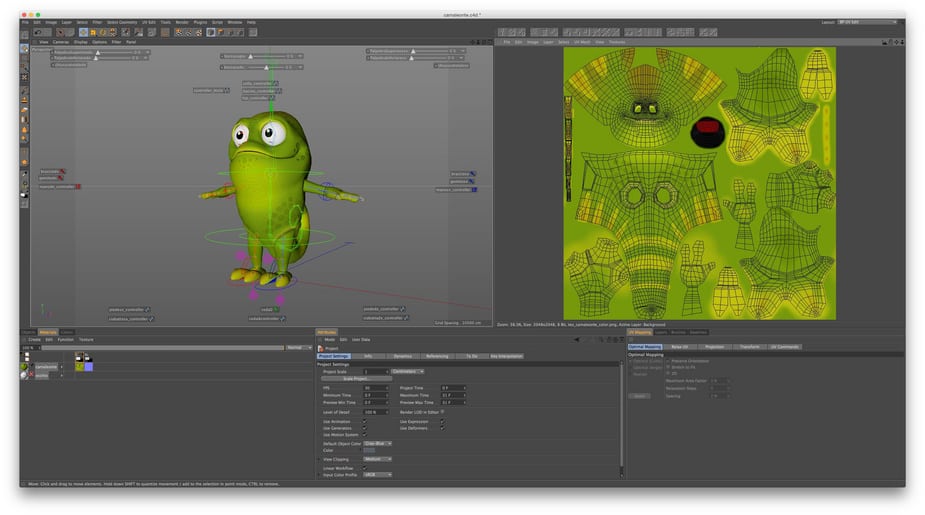Click the Spacing field in Optimal Mapping
Viewport: 925px width, 515px height.
720,396
